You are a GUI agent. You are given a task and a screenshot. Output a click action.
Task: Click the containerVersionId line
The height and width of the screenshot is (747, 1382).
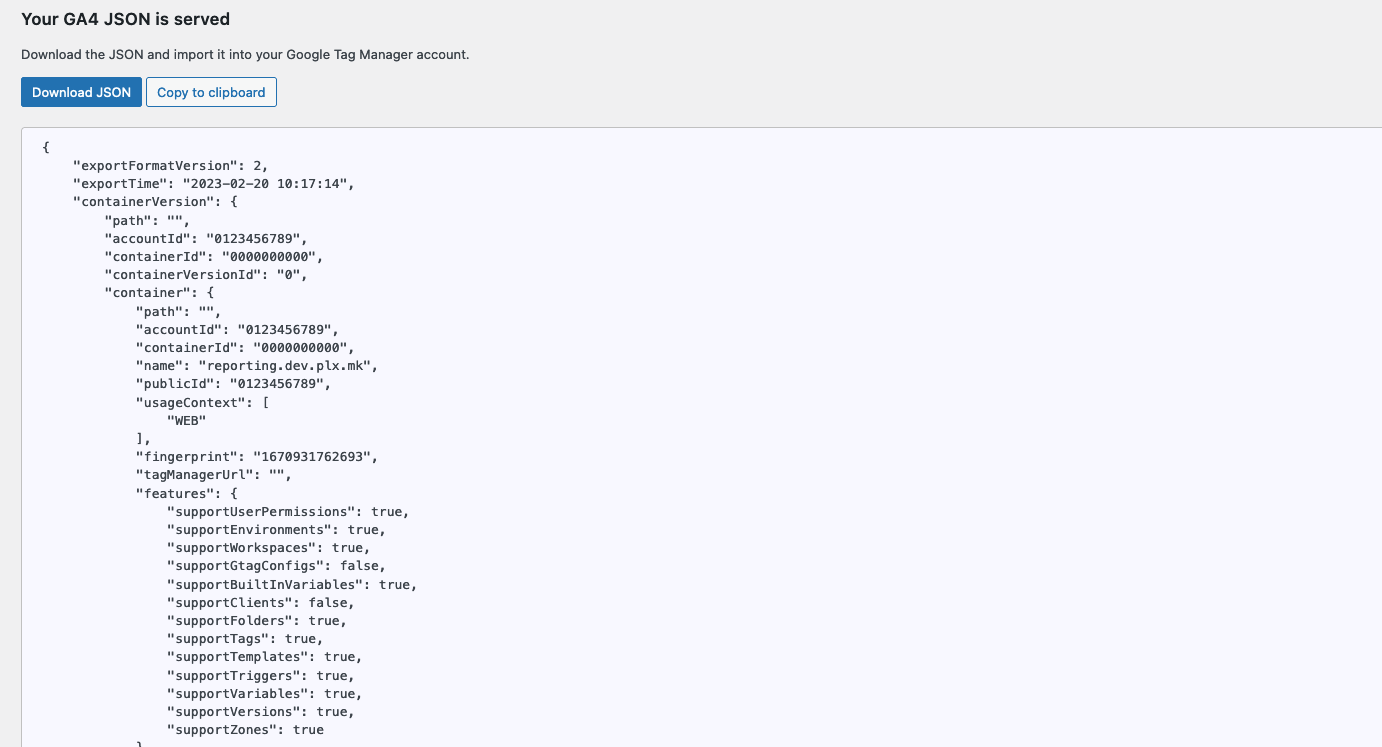207,274
